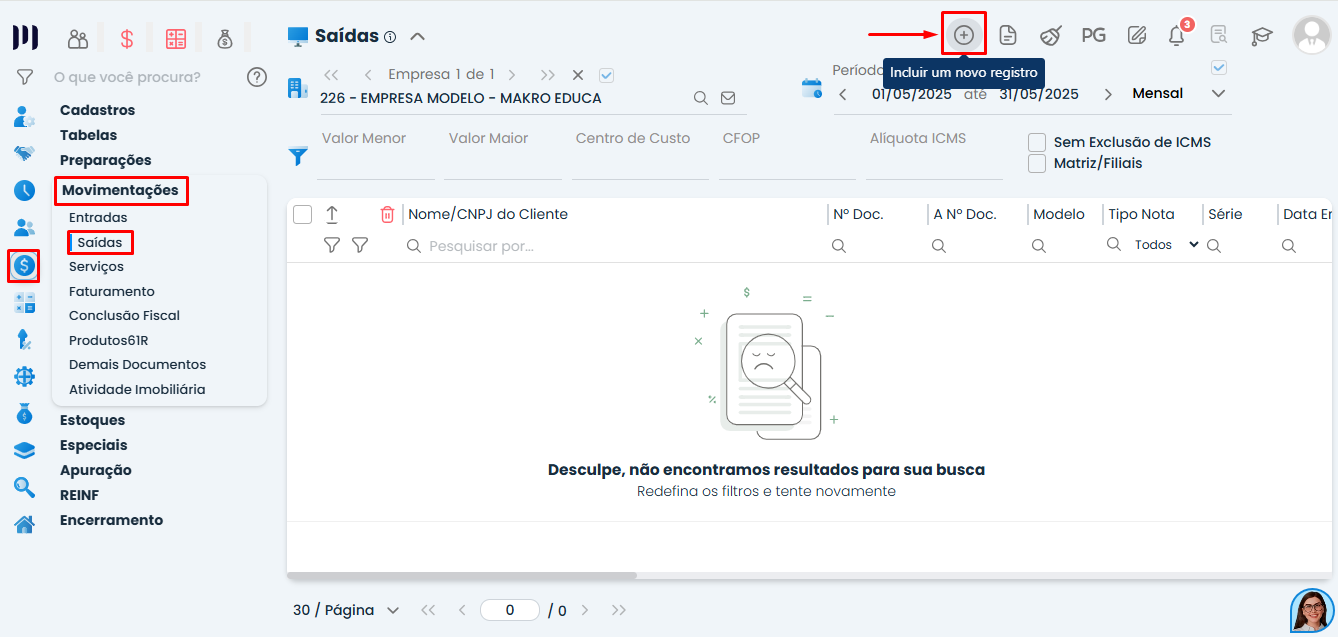The image size is (1338, 637).
Task: Open the notifications bell icon
Action: coord(1177,36)
